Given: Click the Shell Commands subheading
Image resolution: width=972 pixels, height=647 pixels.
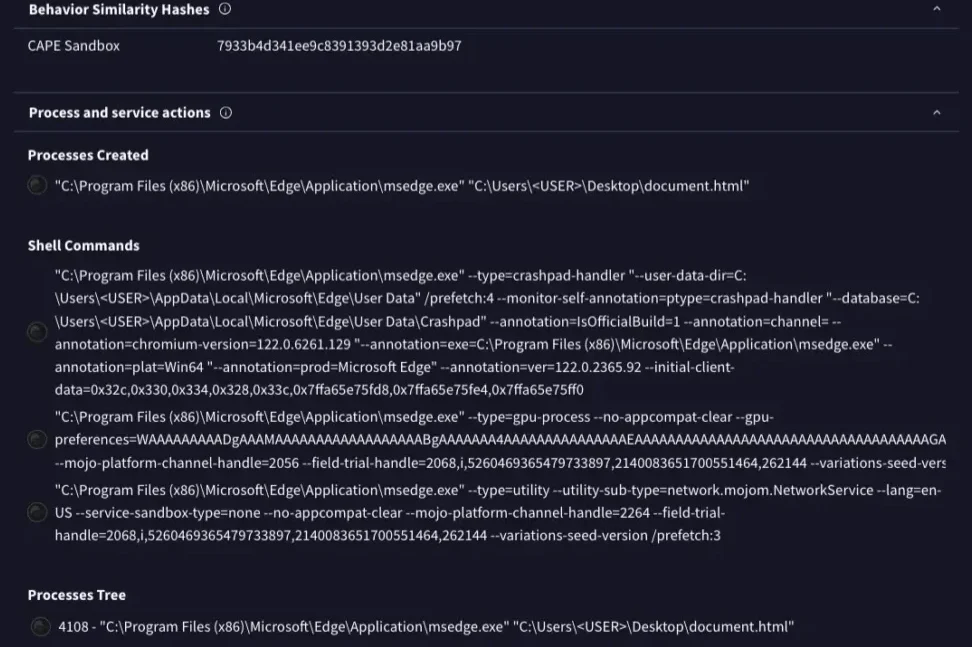Looking at the screenshot, I should pyautogui.click(x=84, y=246).
